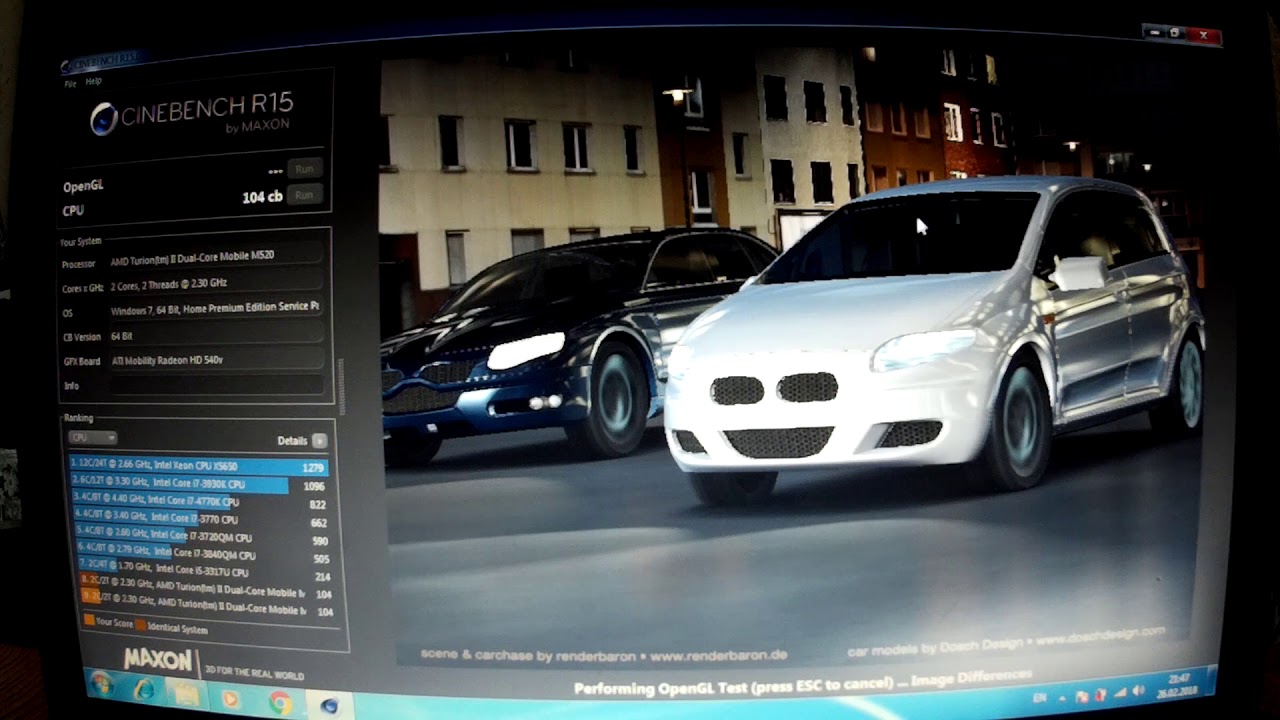Click the MAXON logo at panel bottom

point(157,661)
